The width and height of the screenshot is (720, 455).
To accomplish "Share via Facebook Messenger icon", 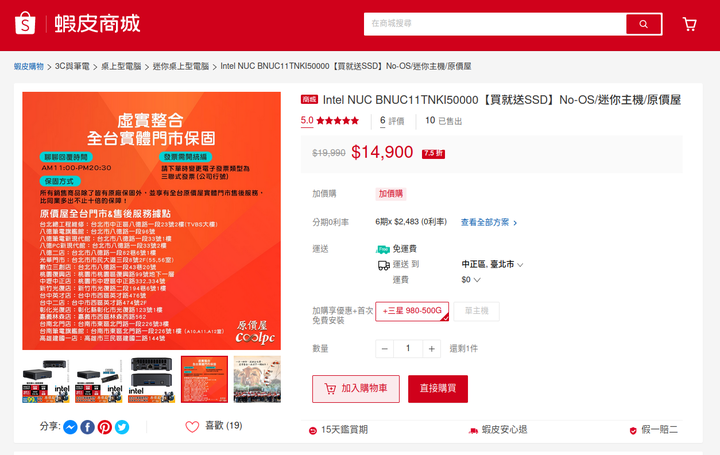I will click(70, 427).
